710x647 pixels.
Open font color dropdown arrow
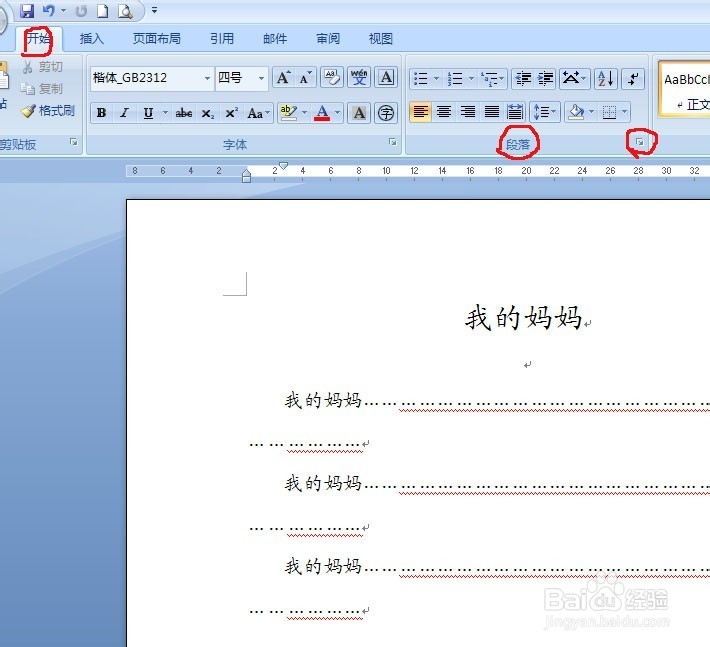click(337, 112)
